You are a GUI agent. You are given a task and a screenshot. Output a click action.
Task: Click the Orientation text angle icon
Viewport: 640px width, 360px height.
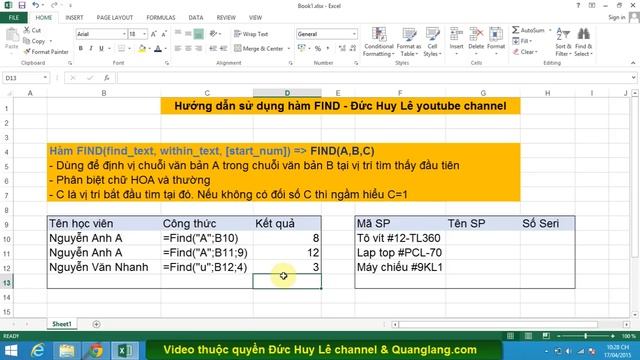click(213, 34)
